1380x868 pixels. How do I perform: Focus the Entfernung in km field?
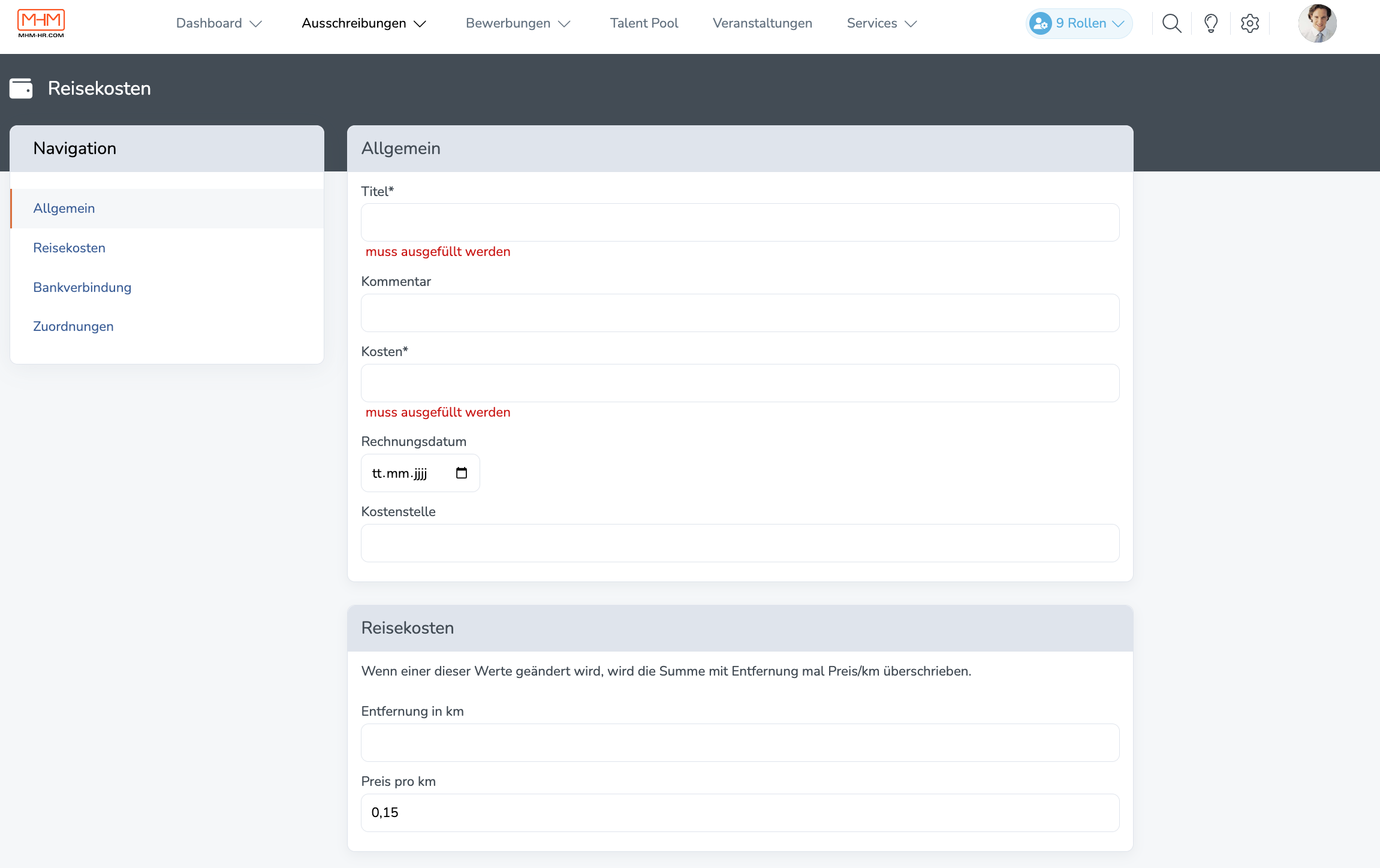pyautogui.click(x=740, y=743)
